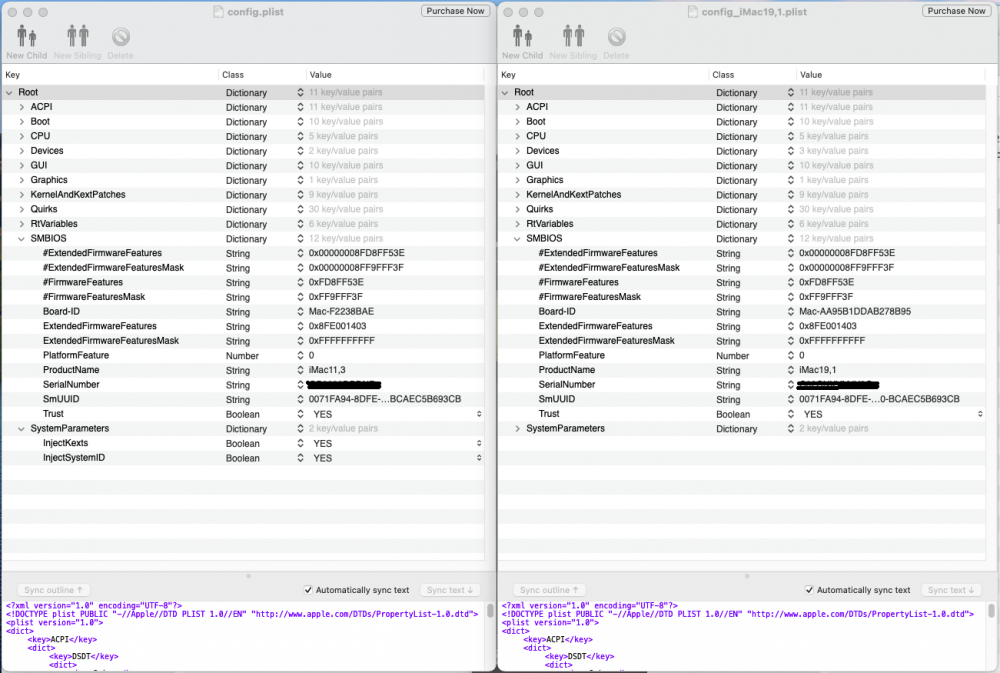Expand ACPI node in left window

coord(22,107)
